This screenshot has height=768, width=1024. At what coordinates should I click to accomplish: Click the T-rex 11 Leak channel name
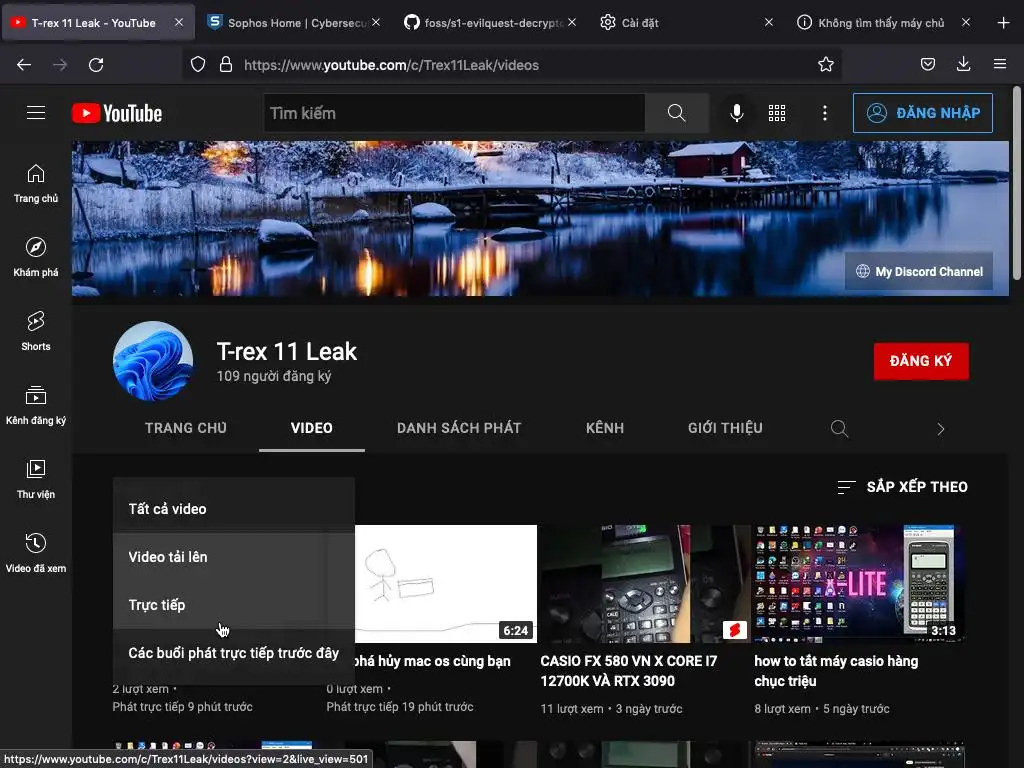pyautogui.click(x=287, y=351)
